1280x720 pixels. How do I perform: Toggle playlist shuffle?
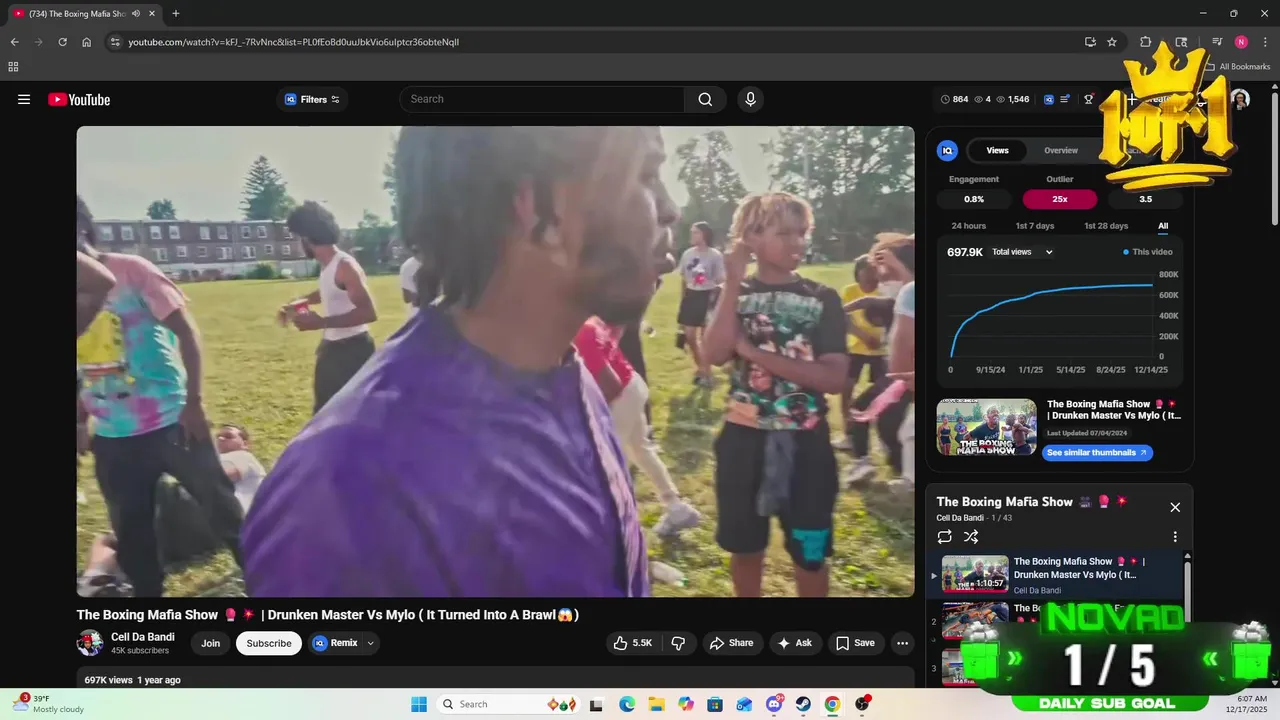[971, 537]
